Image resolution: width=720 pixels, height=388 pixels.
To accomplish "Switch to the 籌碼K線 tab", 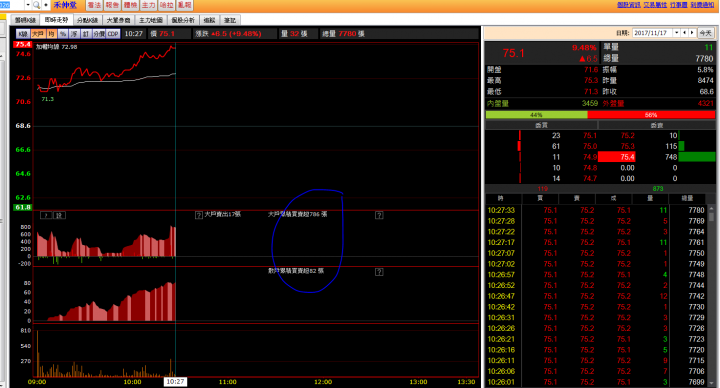I will click(25, 20).
